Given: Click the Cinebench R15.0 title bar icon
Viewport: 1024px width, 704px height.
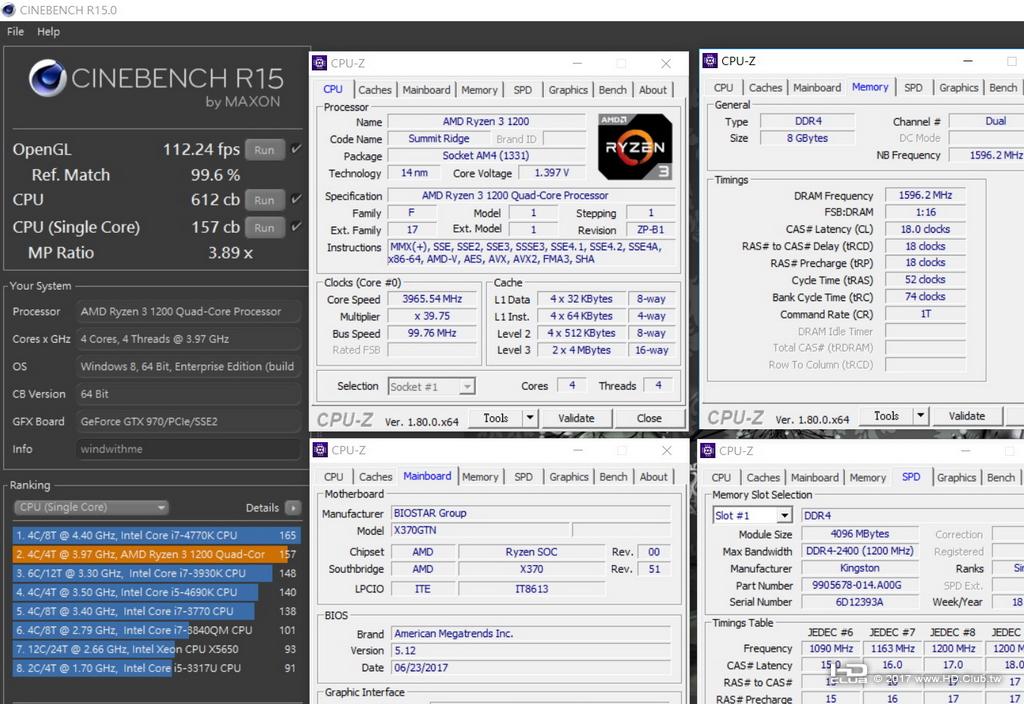Looking at the screenshot, I should pyautogui.click(x=8, y=10).
